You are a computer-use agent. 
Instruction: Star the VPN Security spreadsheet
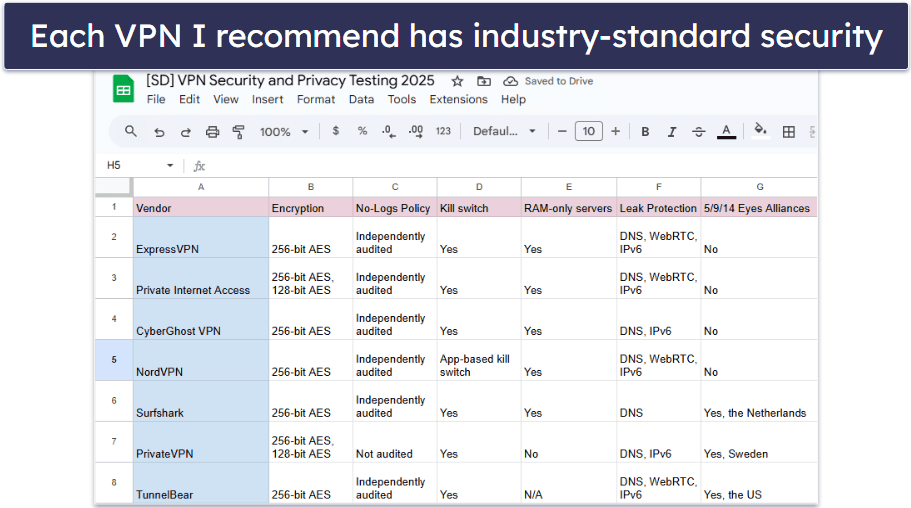[x=457, y=81]
